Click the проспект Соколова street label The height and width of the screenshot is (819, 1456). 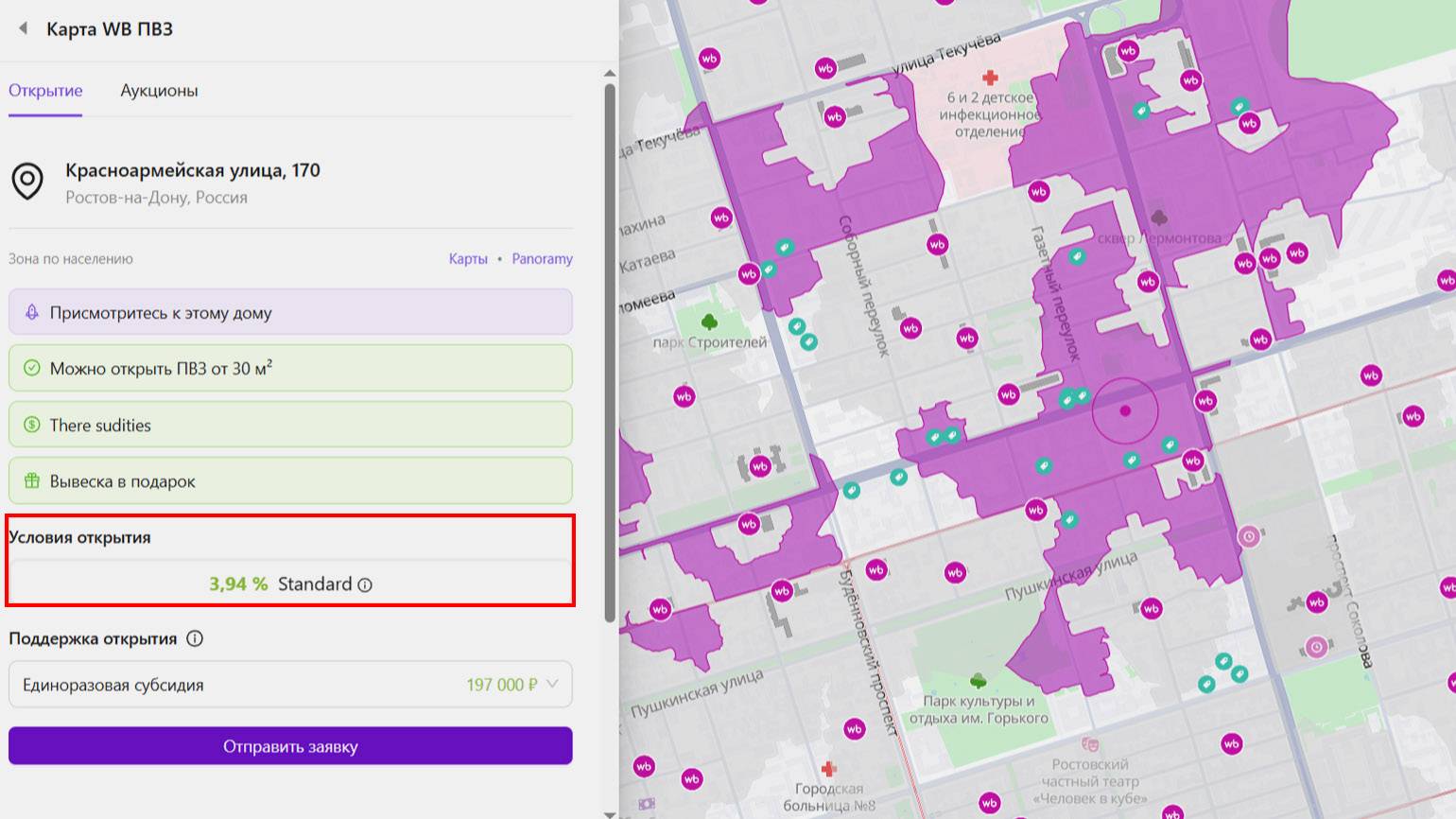[1350, 601]
